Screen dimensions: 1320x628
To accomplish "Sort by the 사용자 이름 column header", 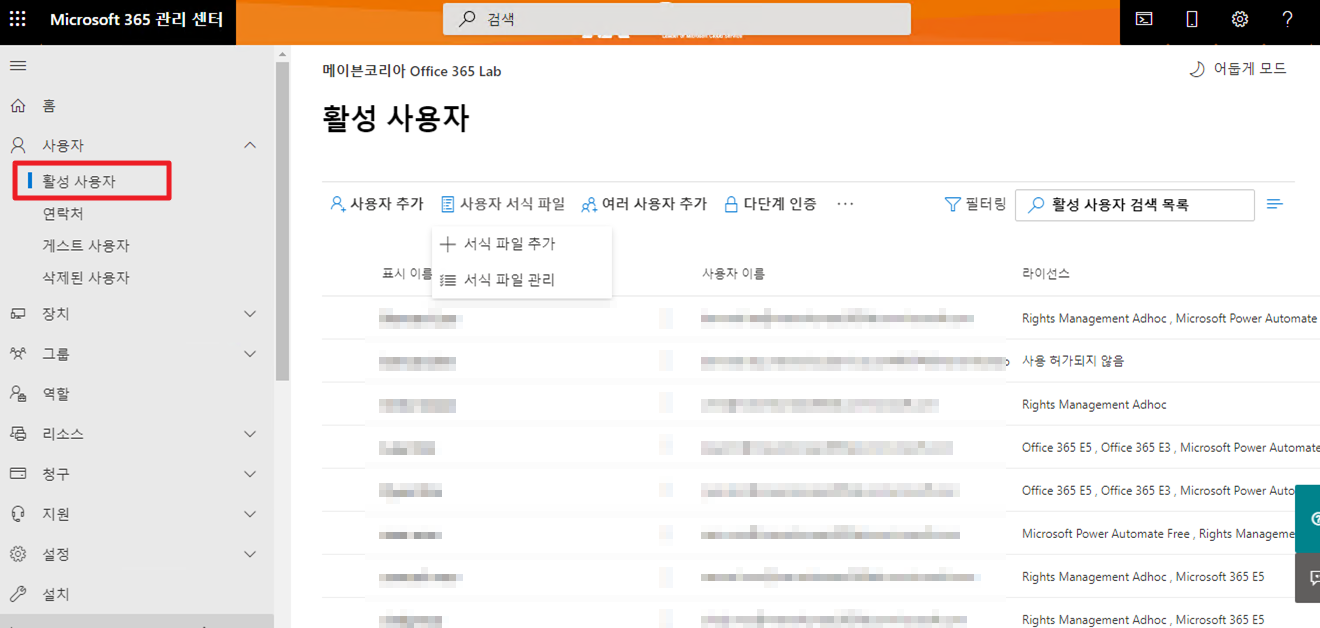I will pyautogui.click(x=733, y=274).
